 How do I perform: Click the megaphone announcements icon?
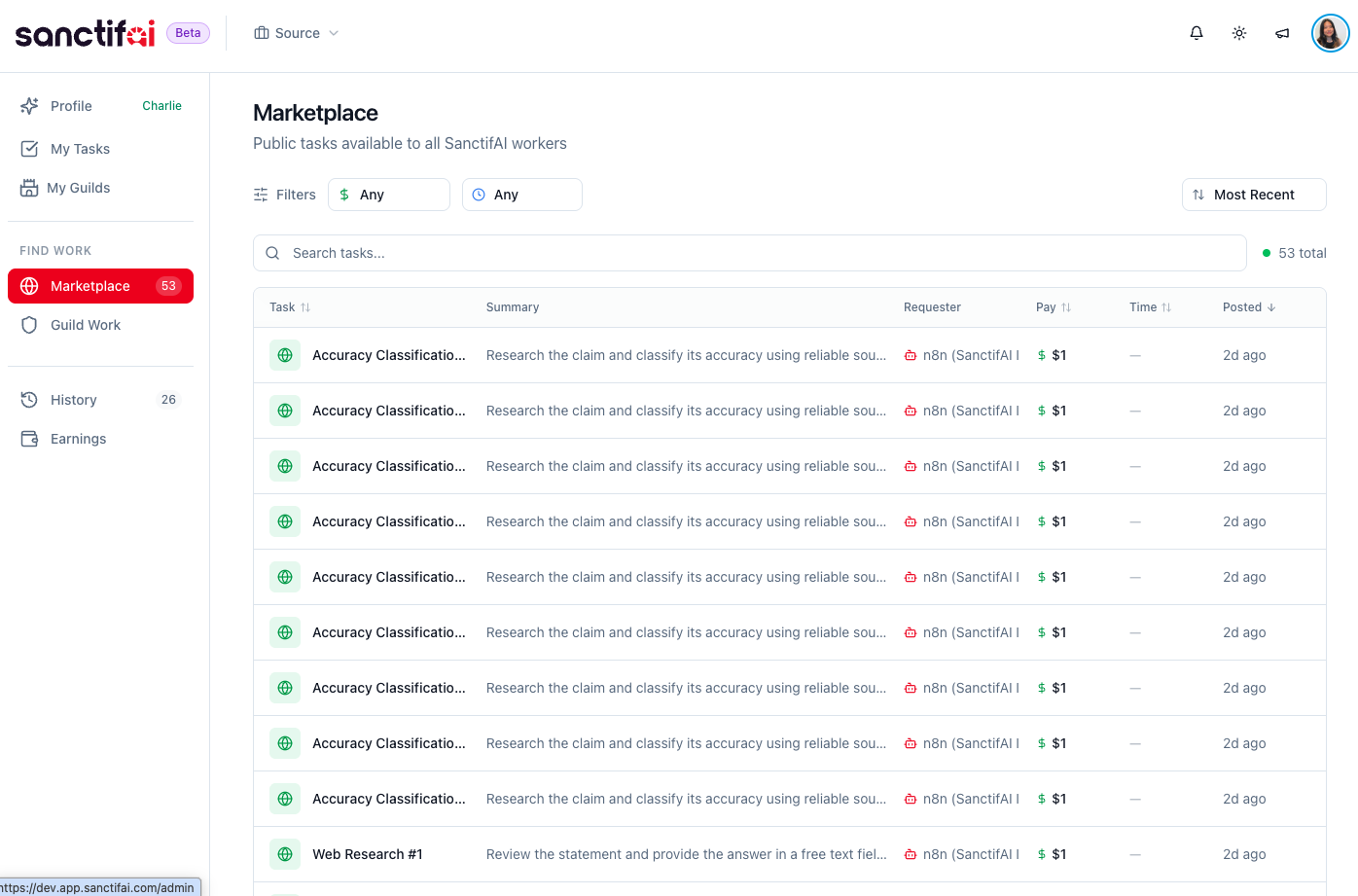pyautogui.click(x=1281, y=32)
